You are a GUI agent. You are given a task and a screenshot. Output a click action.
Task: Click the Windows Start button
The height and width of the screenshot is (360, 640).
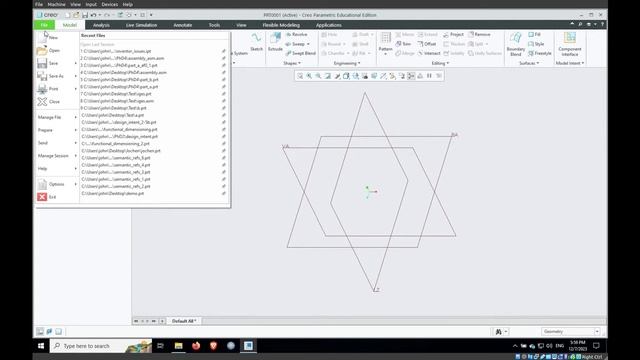[41, 346]
